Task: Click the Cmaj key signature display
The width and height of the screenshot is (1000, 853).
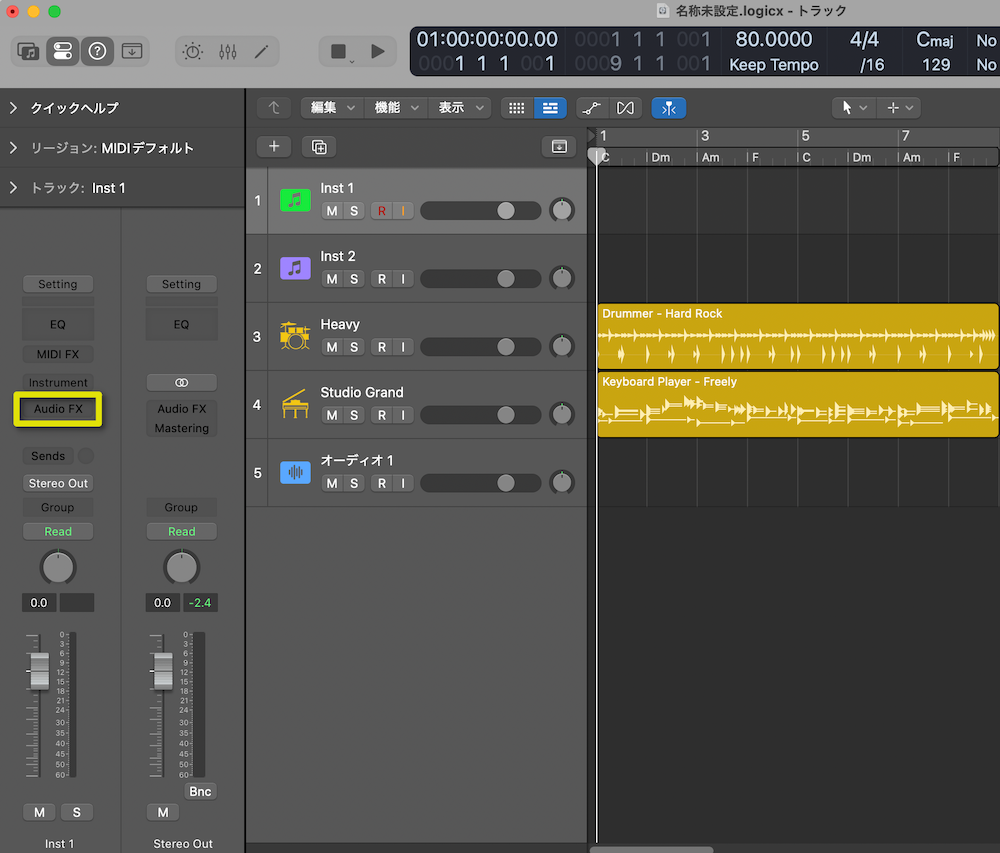Action: (934, 40)
